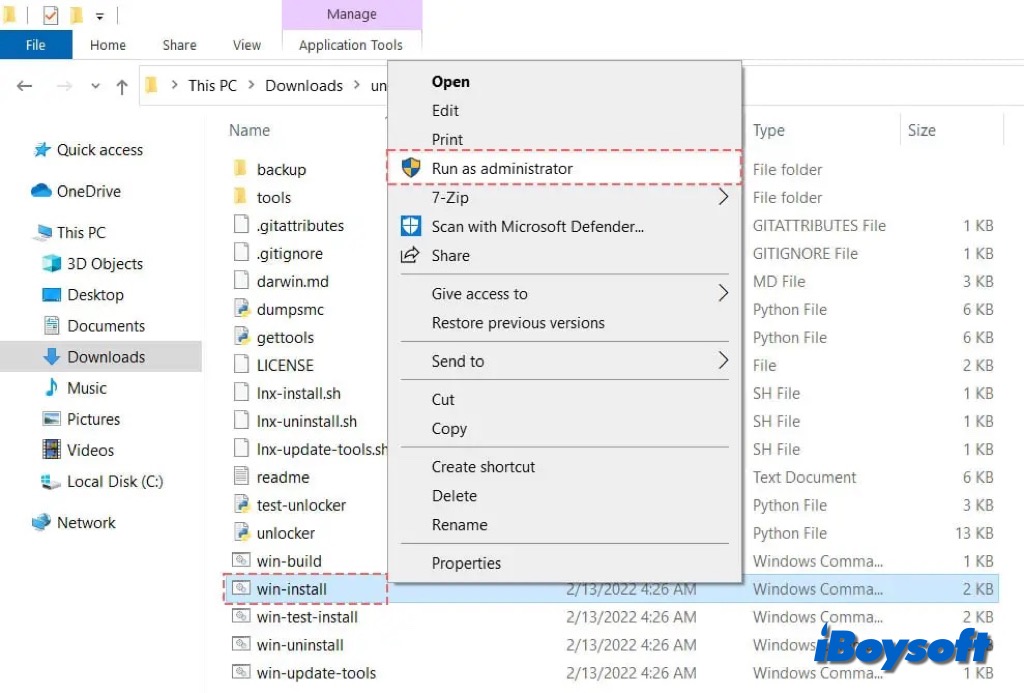Click the Music note icon in sidebar
Screen dimensions: 1024x693
[51, 388]
